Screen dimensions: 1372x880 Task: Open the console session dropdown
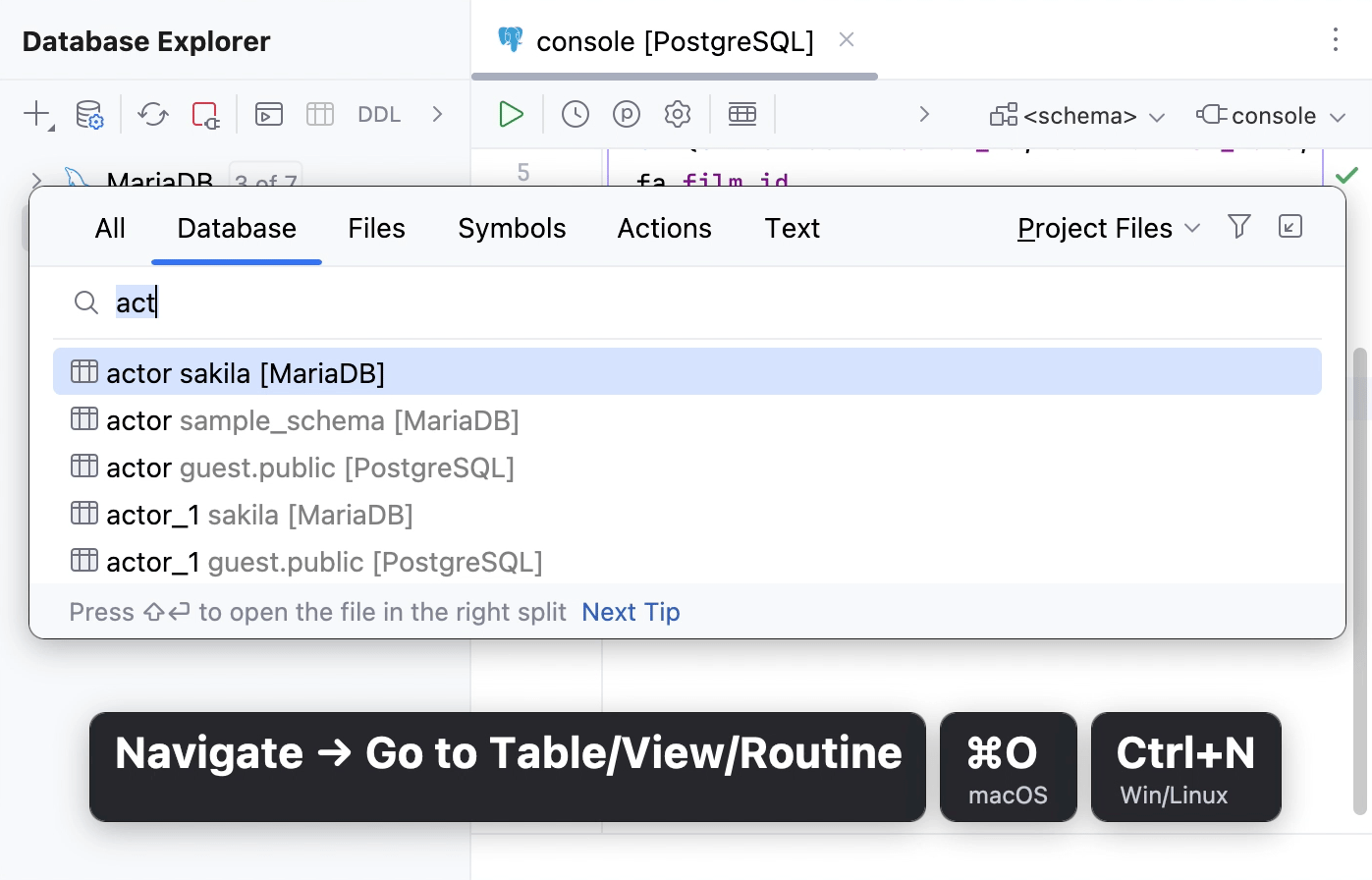(1271, 116)
